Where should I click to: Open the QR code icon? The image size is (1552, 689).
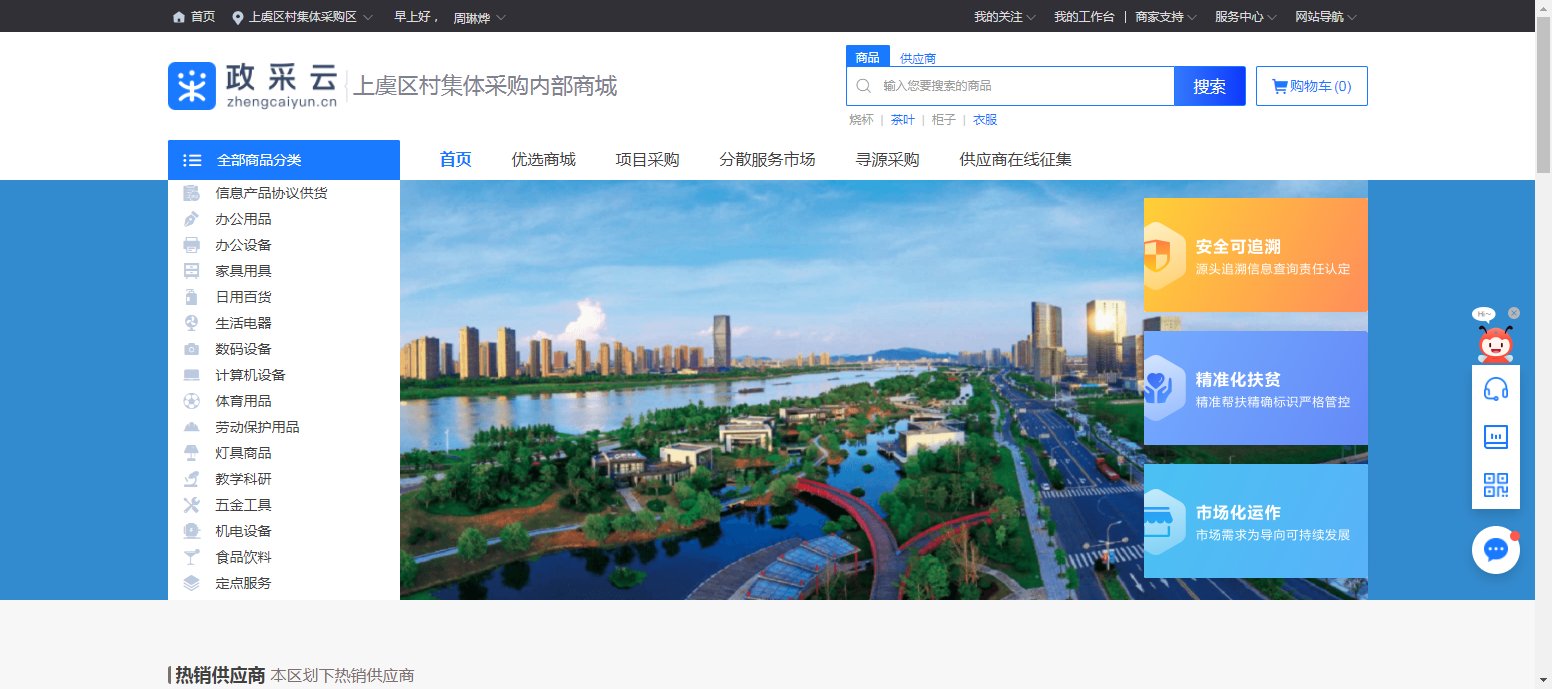[x=1496, y=485]
